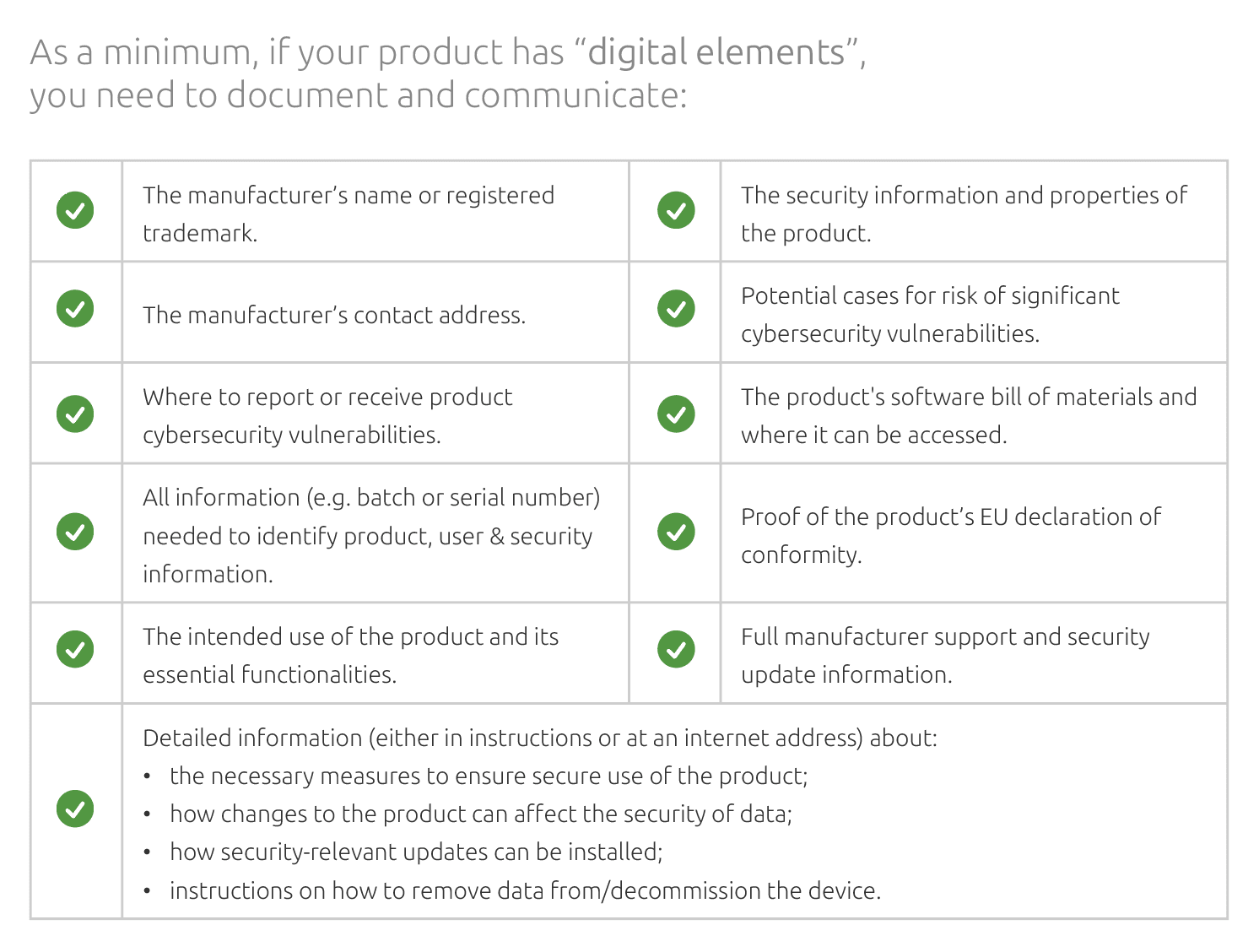Click the "you need to document and communicate" heading line
The width and height of the screenshot is (1259, 952).
(x=359, y=95)
